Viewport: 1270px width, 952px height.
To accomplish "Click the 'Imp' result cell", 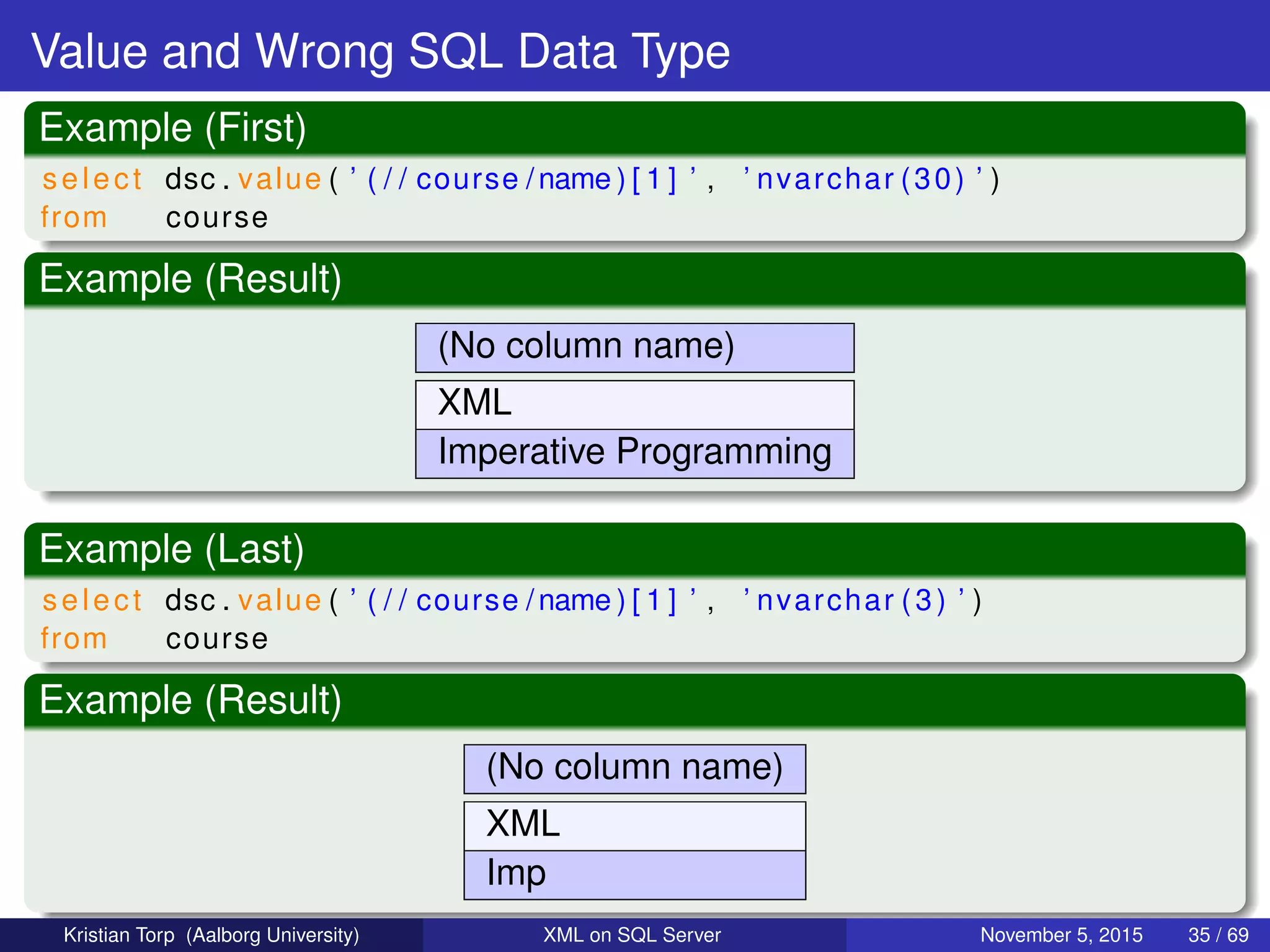I will (x=635, y=875).
